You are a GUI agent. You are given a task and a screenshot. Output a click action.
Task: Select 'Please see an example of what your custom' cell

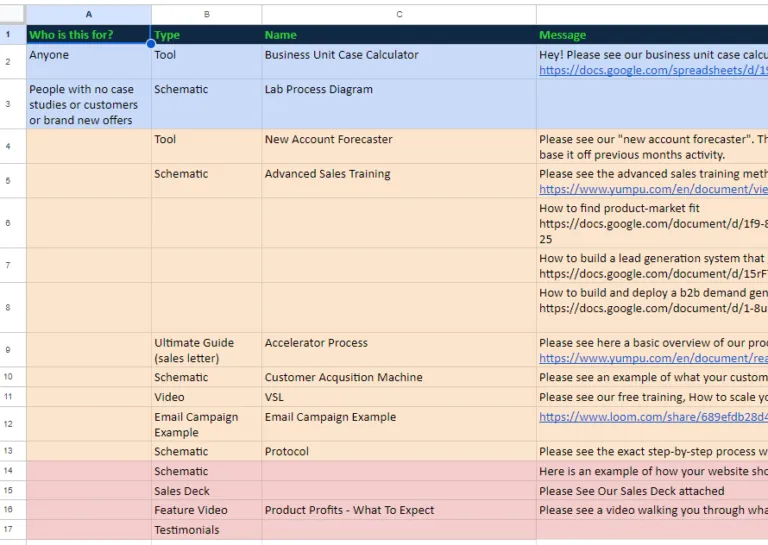click(652, 377)
